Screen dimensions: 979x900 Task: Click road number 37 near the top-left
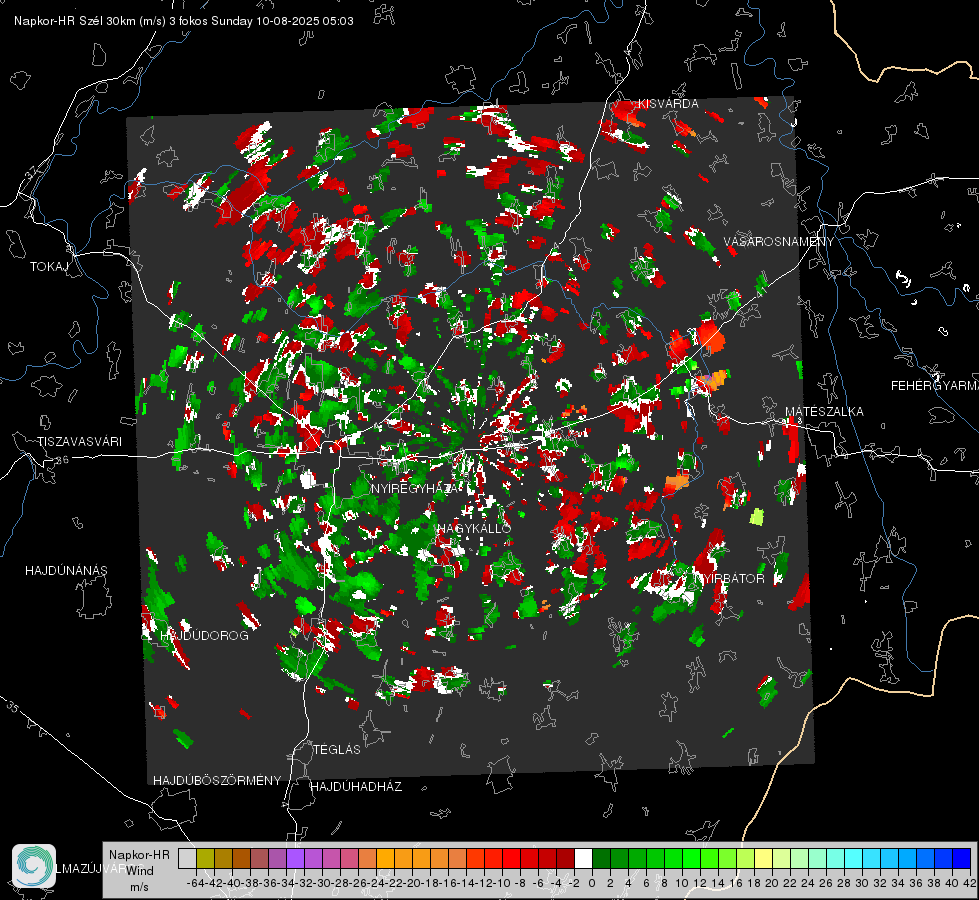pyautogui.click(x=32, y=171)
